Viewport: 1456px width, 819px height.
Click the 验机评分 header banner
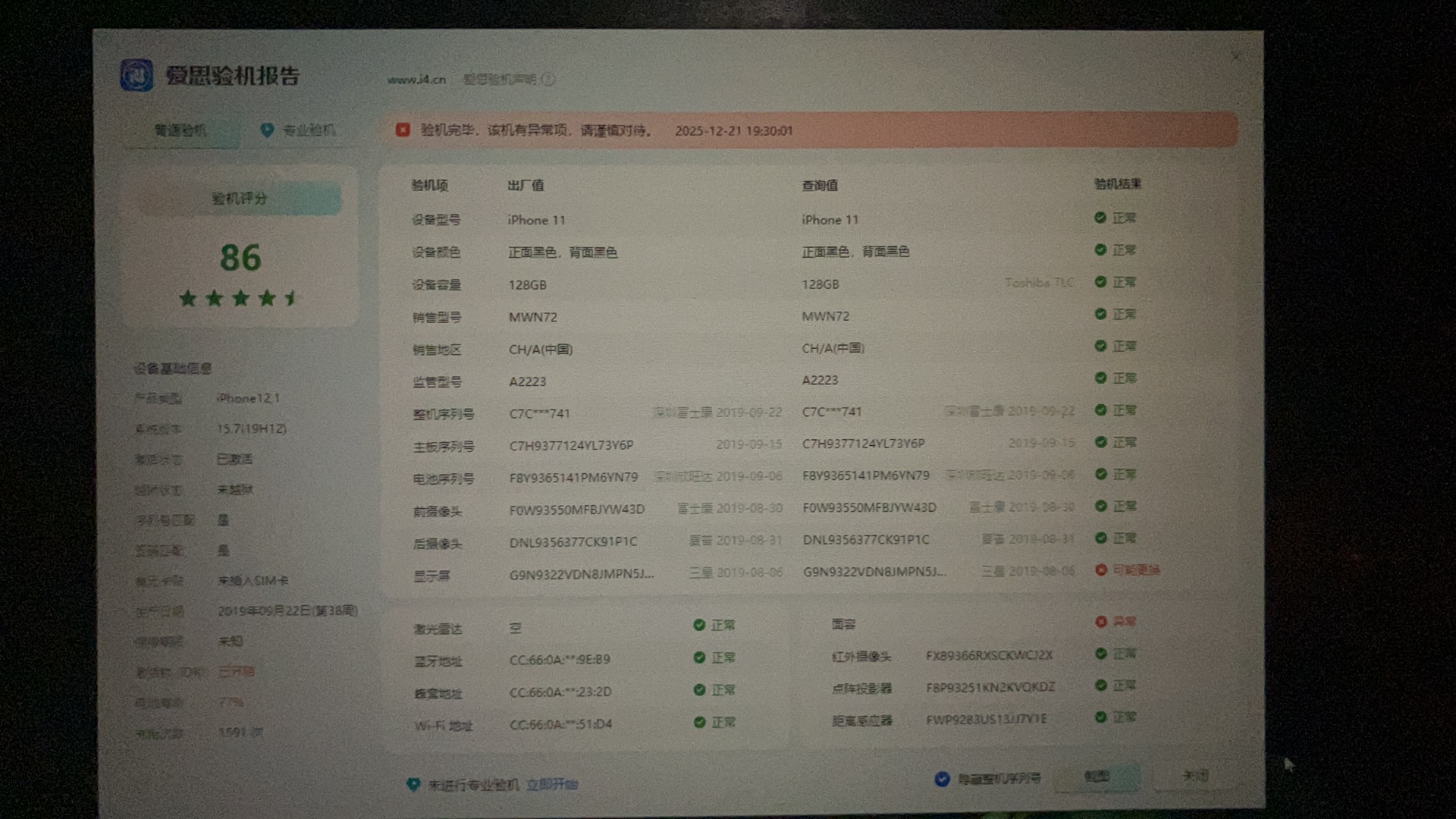tap(239, 199)
